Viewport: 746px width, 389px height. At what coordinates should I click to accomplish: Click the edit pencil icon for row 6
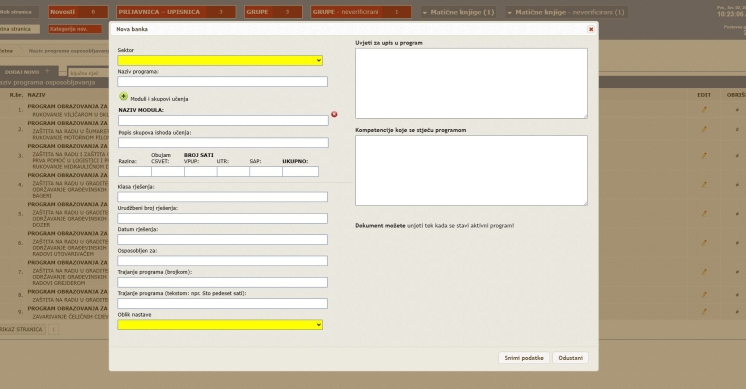coord(704,243)
